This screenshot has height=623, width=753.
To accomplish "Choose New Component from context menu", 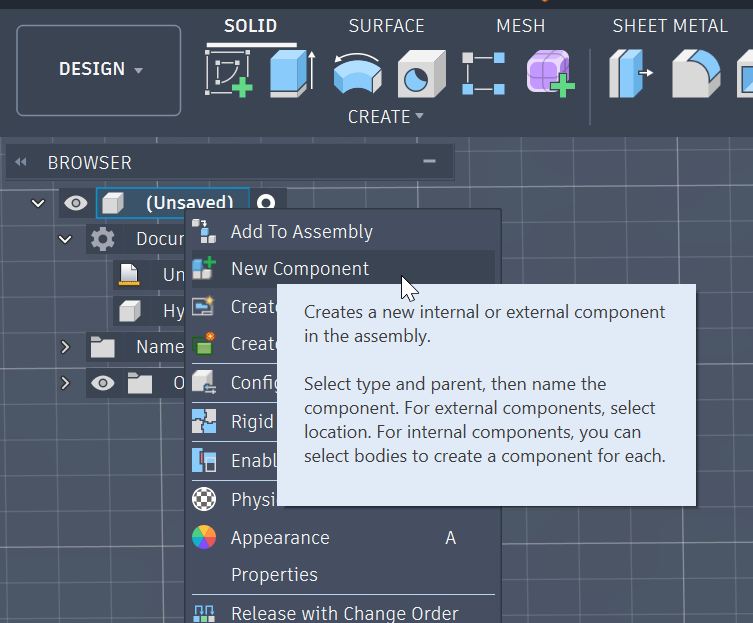I will point(343,269).
